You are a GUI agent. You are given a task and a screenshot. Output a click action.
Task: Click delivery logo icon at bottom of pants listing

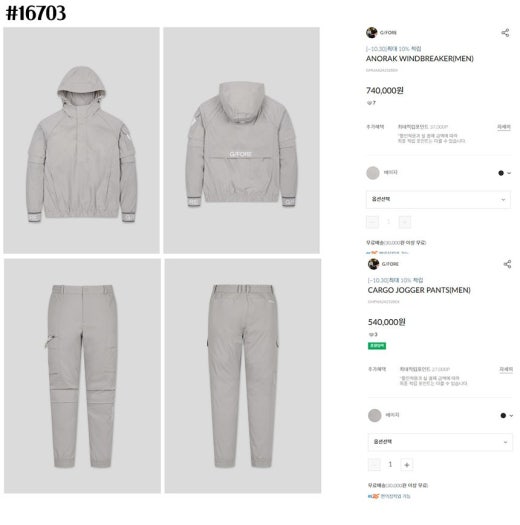[373, 496]
